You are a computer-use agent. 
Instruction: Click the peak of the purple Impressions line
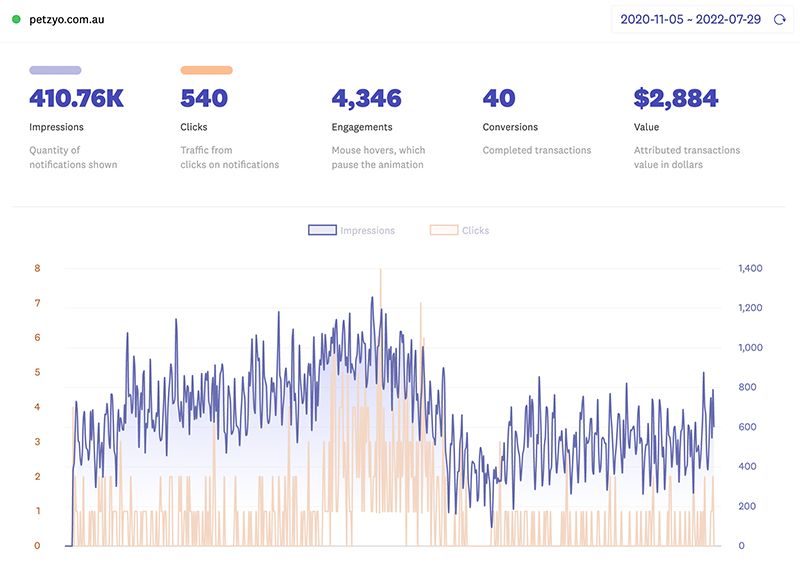tap(374, 298)
